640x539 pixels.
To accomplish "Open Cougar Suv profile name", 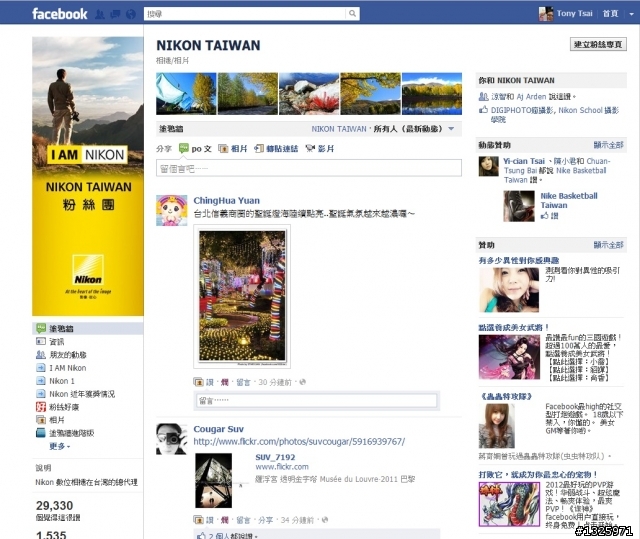I will pyautogui.click(x=218, y=429).
